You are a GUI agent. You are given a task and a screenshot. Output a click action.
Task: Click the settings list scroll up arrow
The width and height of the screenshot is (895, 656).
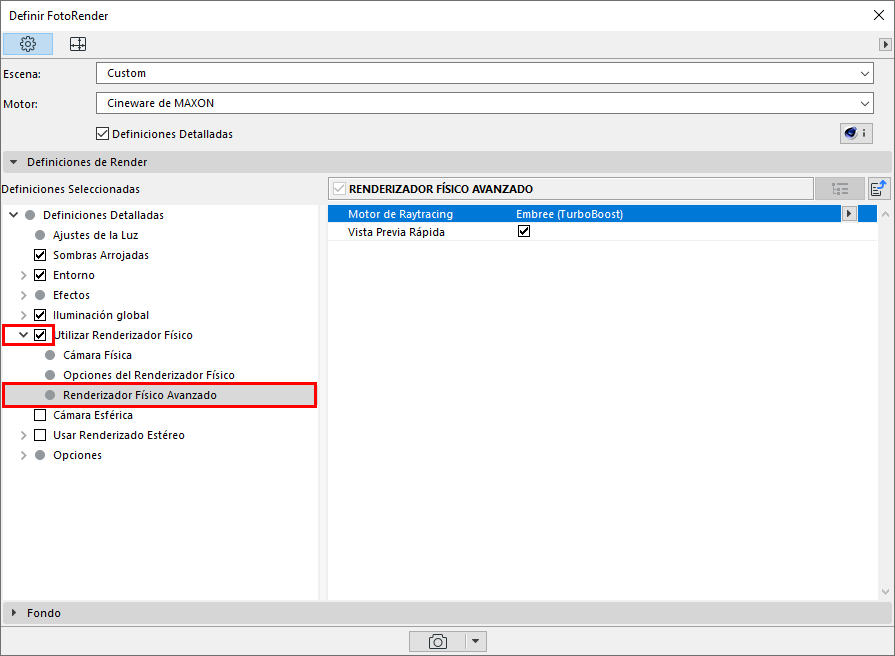click(885, 215)
